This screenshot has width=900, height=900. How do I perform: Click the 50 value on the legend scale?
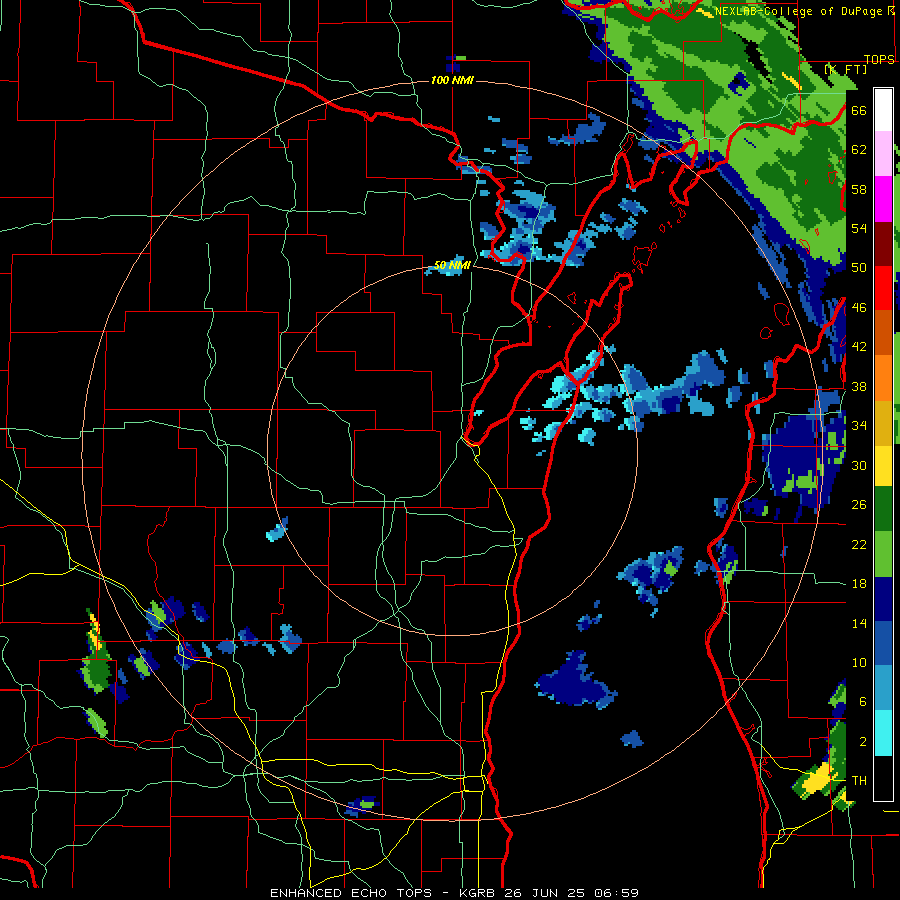coord(859,268)
